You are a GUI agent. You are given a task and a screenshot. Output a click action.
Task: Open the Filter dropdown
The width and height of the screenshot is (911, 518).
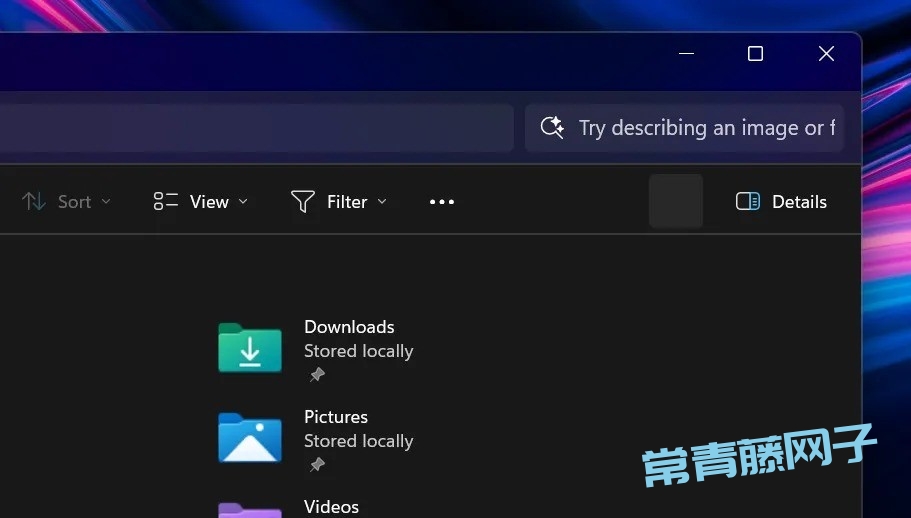pos(338,202)
